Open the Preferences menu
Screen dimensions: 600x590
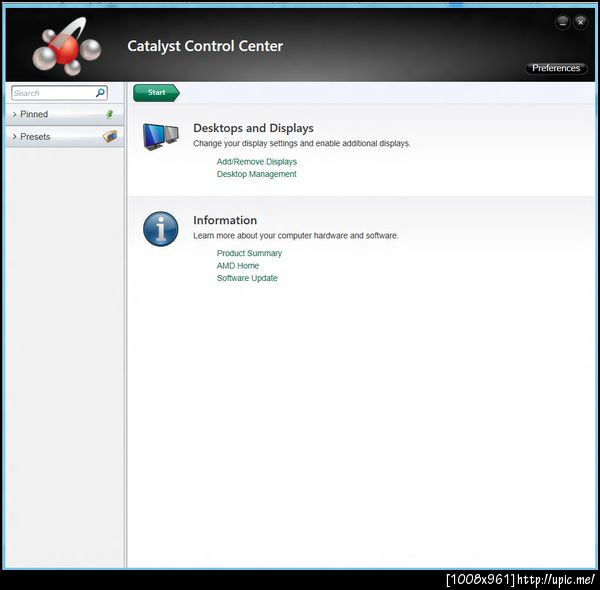coord(556,68)
